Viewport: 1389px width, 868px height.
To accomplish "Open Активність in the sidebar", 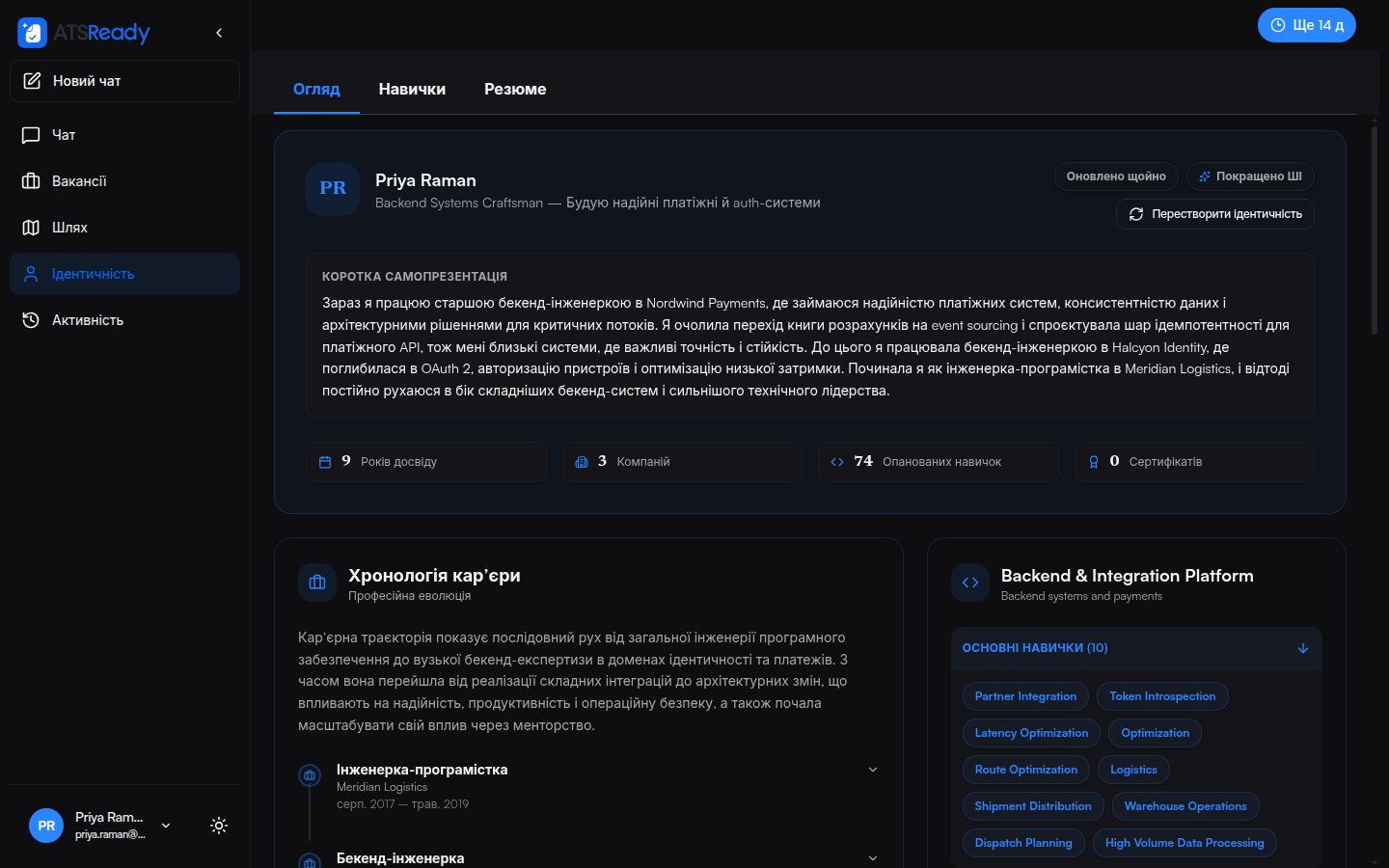I will 124,320.
